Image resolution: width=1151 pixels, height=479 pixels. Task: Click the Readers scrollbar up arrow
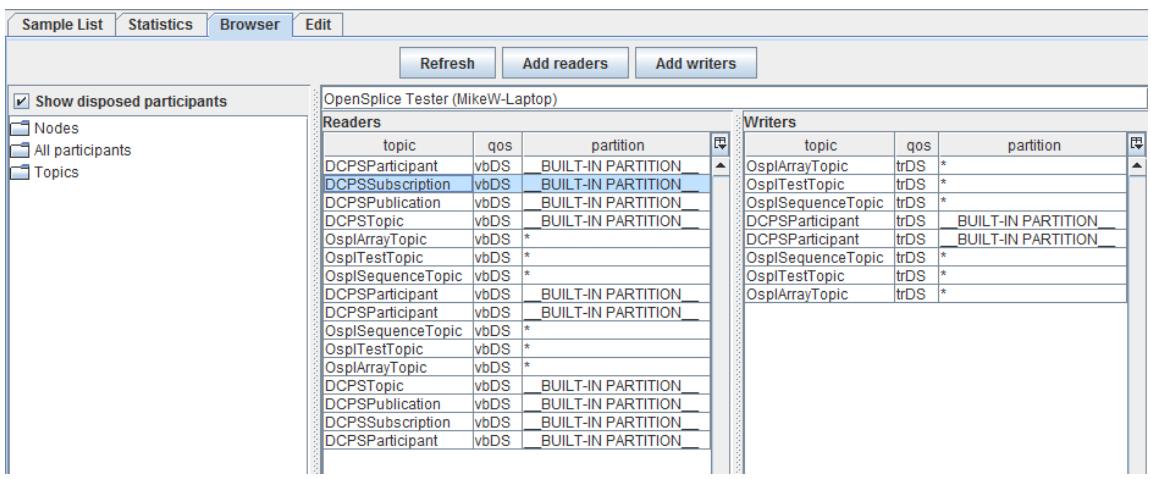tap(720, 166)
